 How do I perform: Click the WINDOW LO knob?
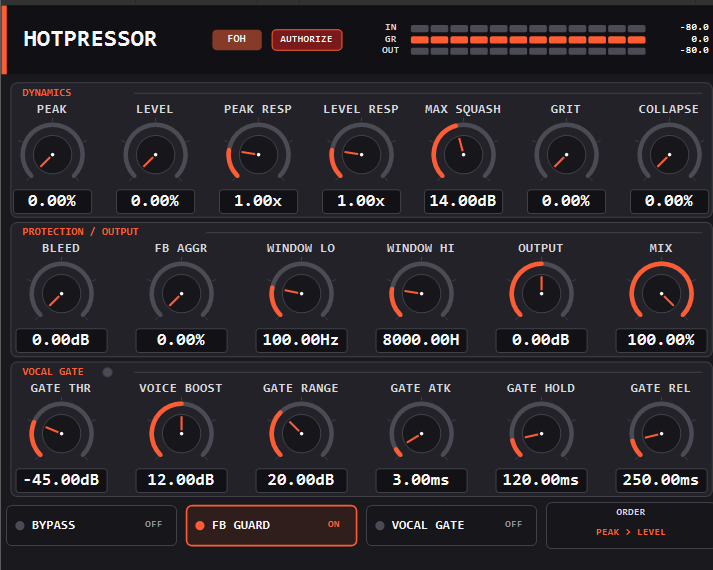pyautogui.click(x=301, y=294)
